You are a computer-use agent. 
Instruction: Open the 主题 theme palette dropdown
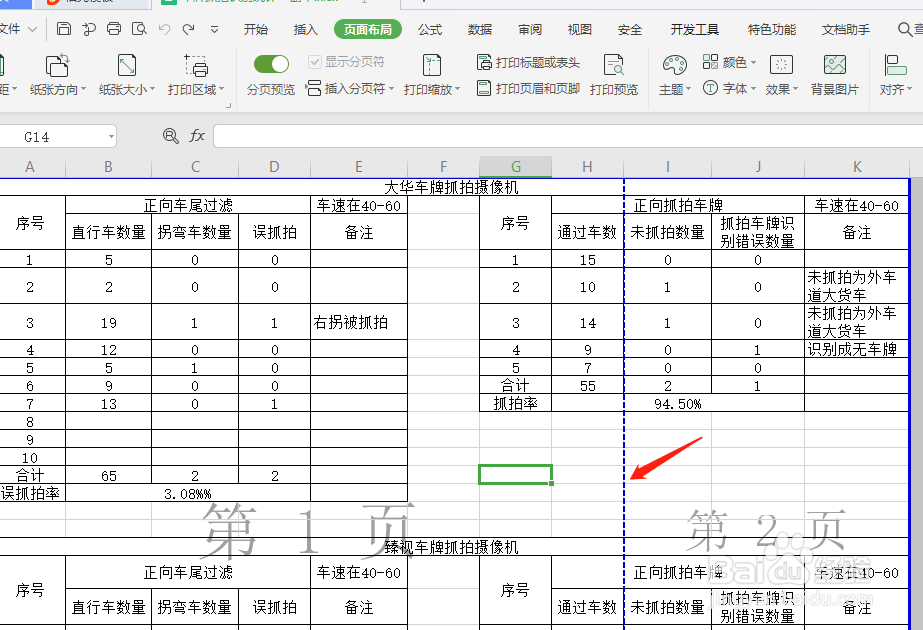click(x=675, y=75)
